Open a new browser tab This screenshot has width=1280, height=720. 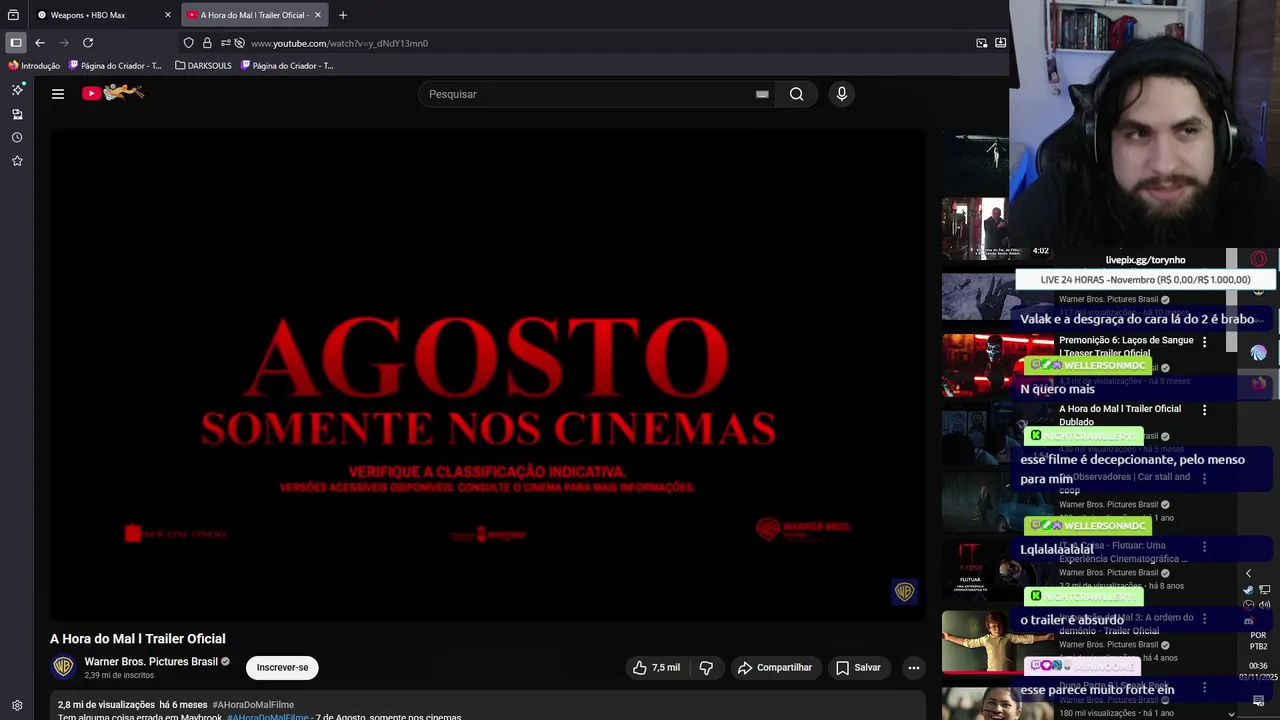point(343,15)
